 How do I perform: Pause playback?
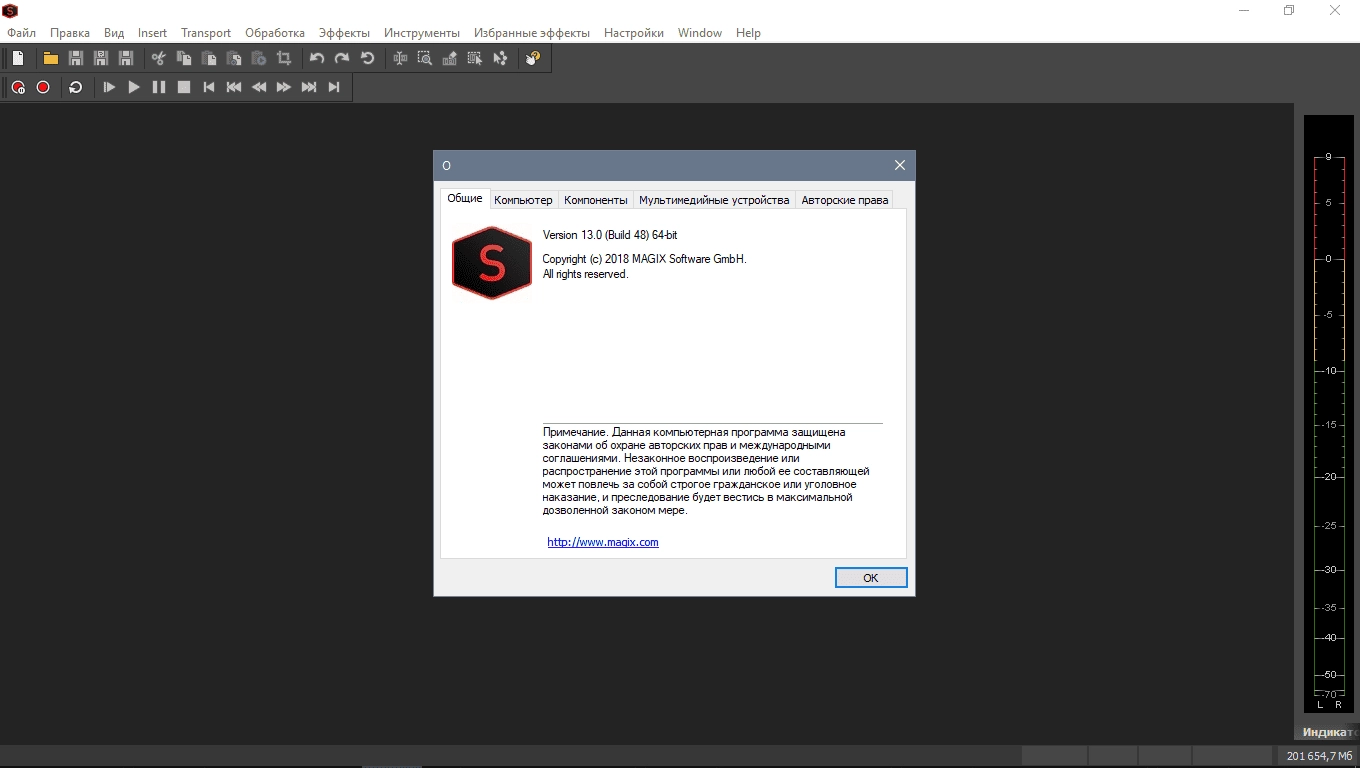[159, 87]
